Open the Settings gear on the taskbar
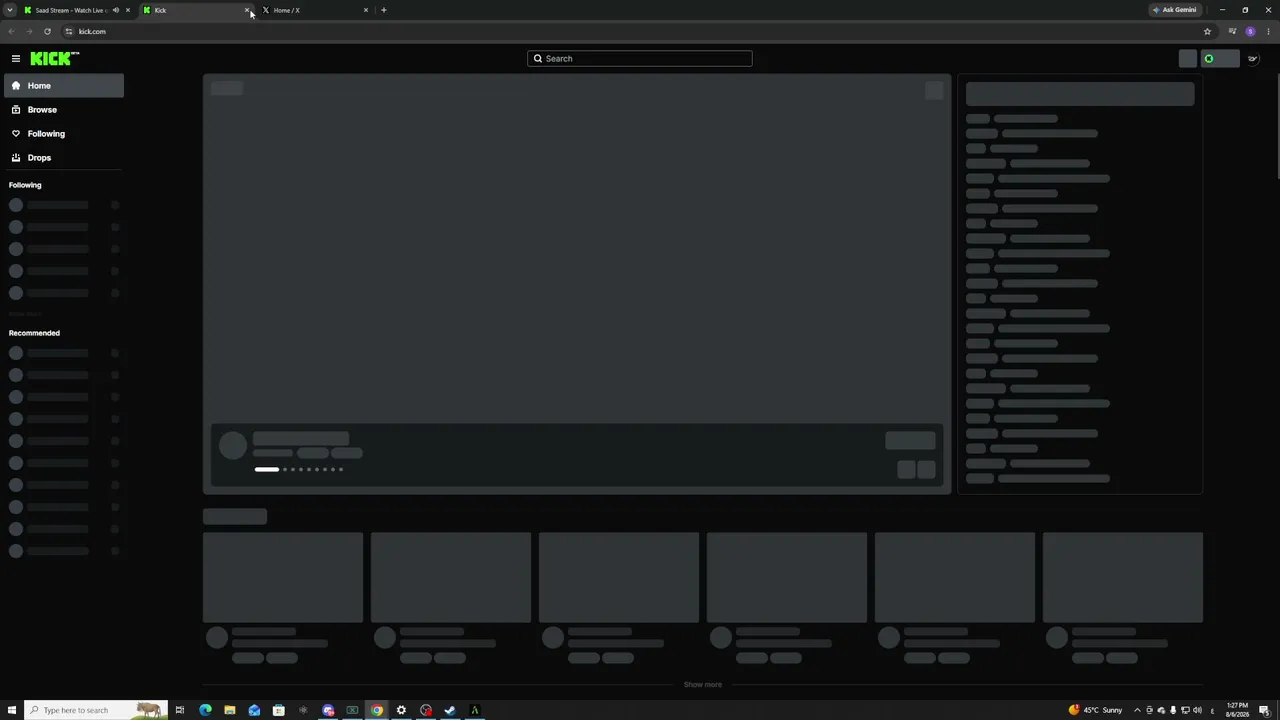Screen dimensions: 1280x720 coord(401,710)
